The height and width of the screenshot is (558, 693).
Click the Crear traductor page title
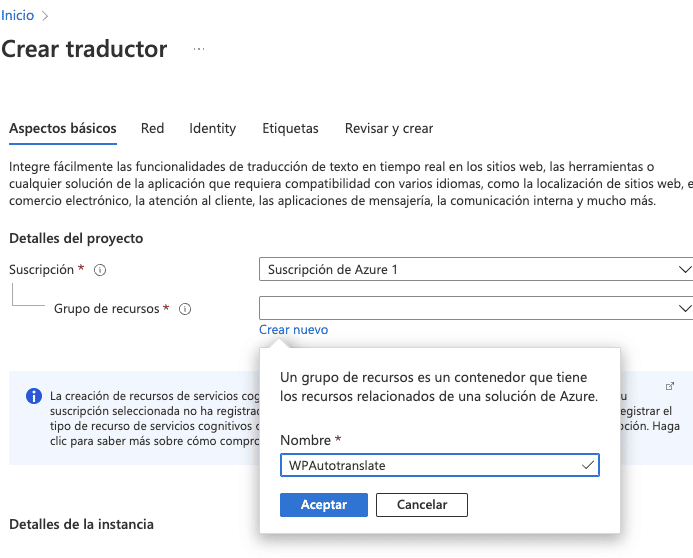(84, 49)
